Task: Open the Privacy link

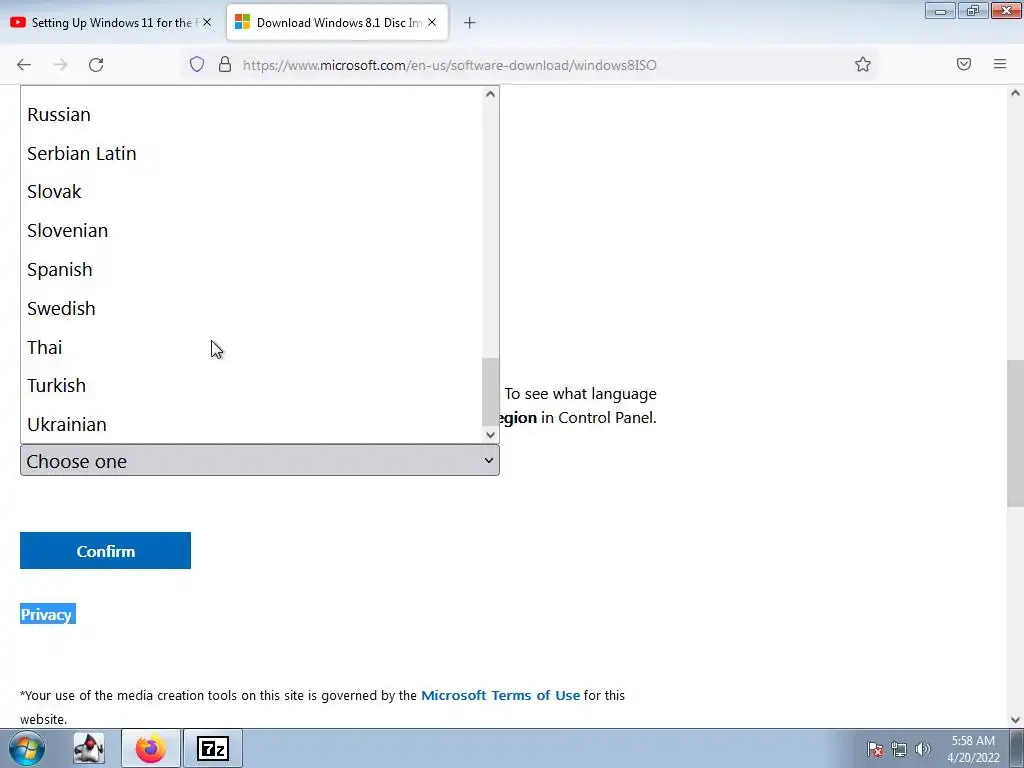Action: pyautogui.click(x=46, y=615)
